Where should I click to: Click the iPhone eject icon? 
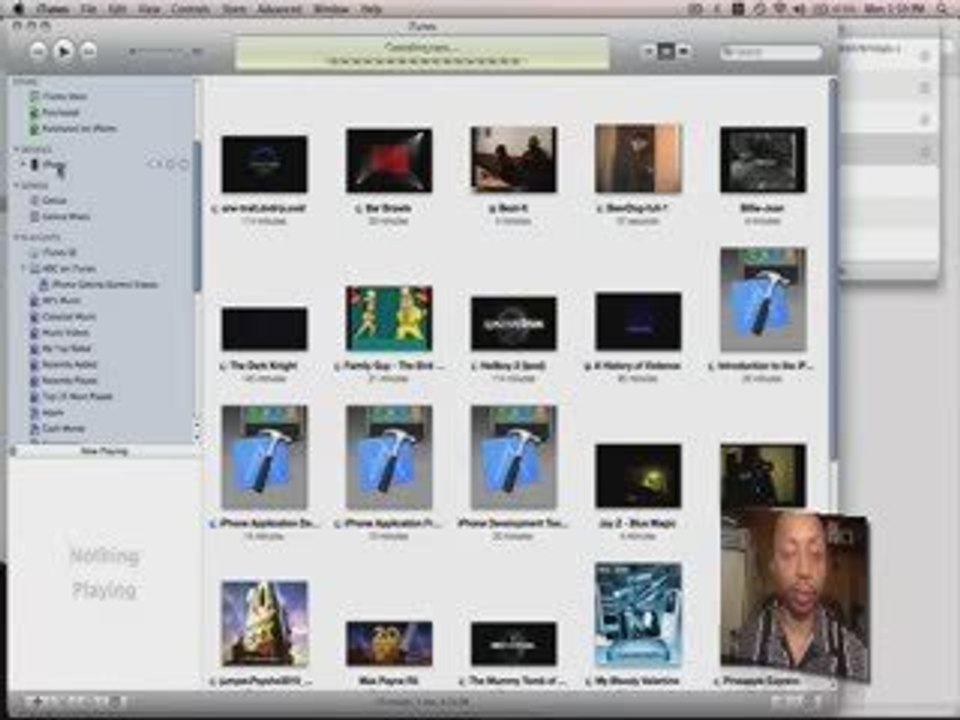coord(184,164)
